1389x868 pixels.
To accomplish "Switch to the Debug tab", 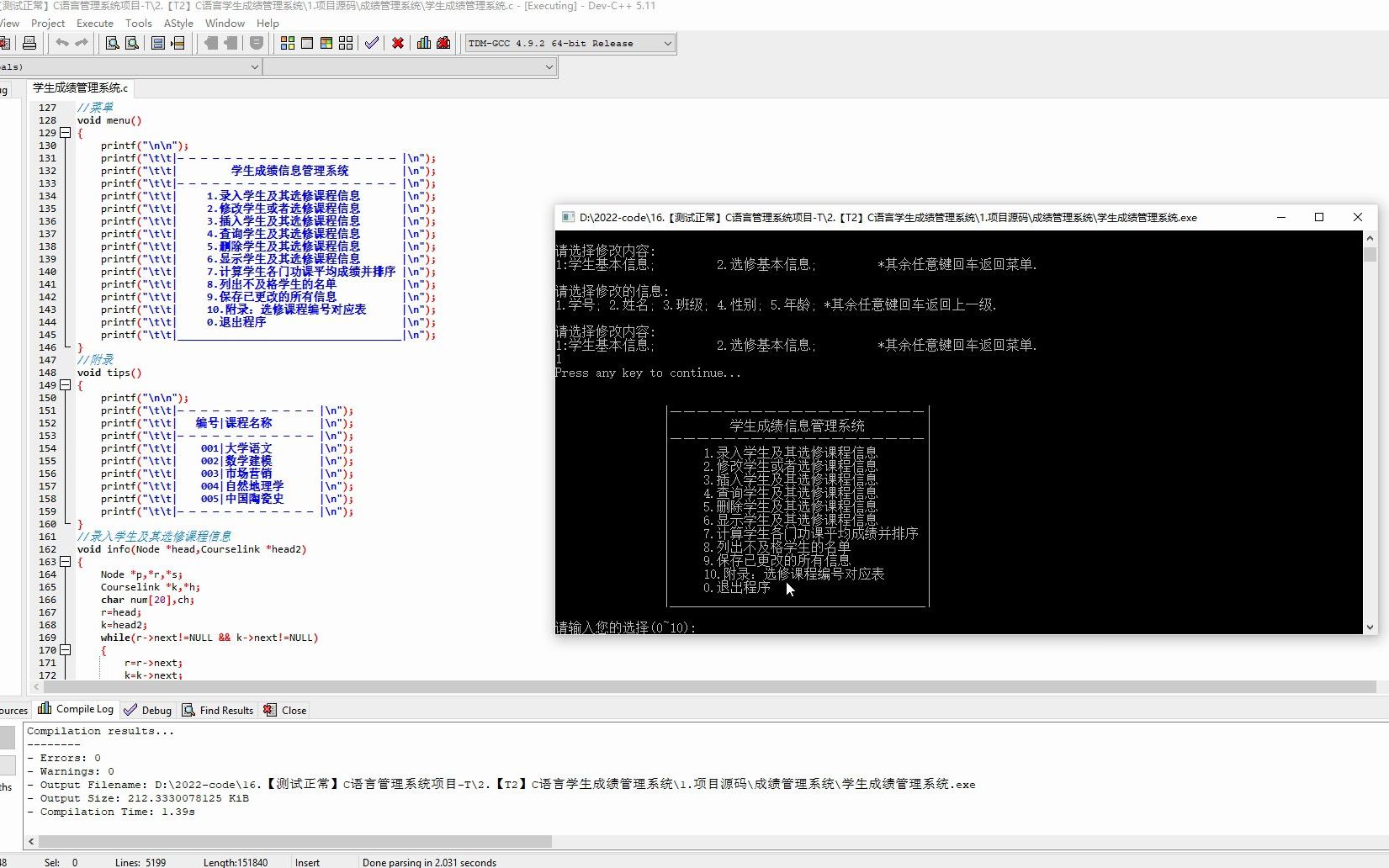I will tap(148, 710).
